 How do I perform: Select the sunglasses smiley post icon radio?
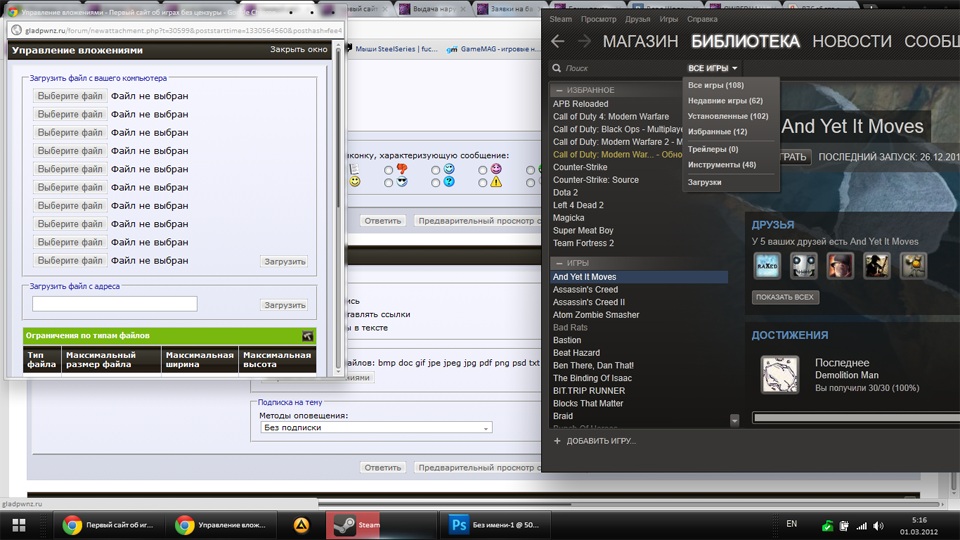click(388, 182)
